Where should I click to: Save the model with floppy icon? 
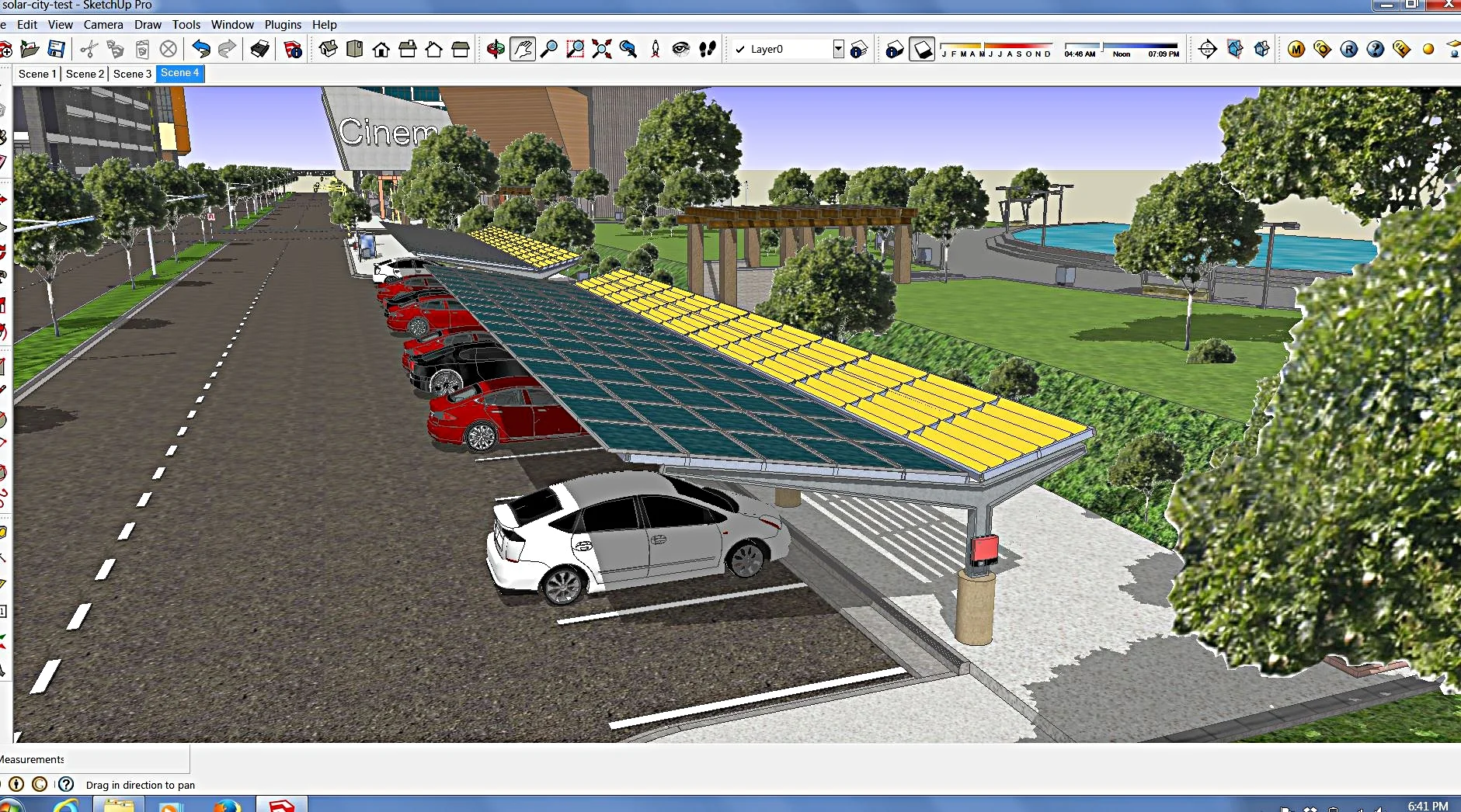pos(56,49)
